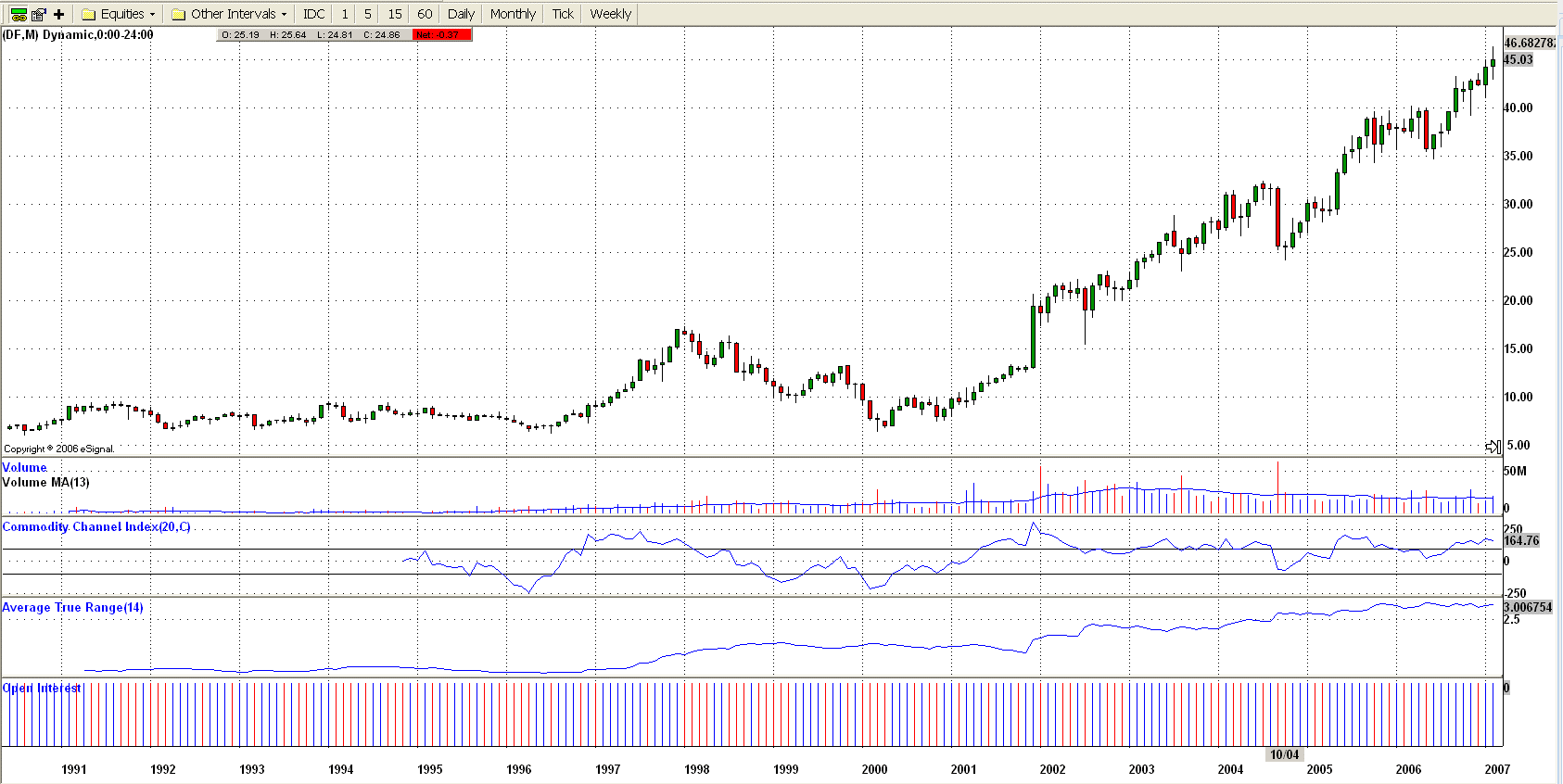Image resolution: width=1563 pixels, height=784 pixels.
Task: Click the 30.00 price axis label
Action: [x=1519, y=204]
